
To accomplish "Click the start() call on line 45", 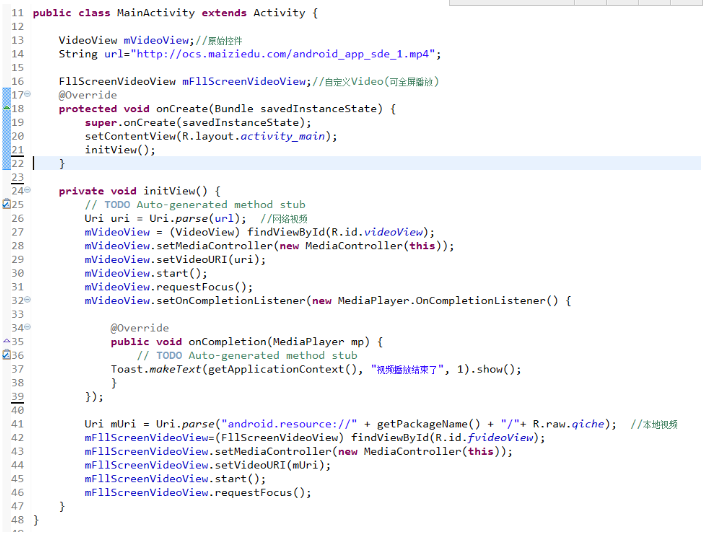I will [x=237, y=479].
